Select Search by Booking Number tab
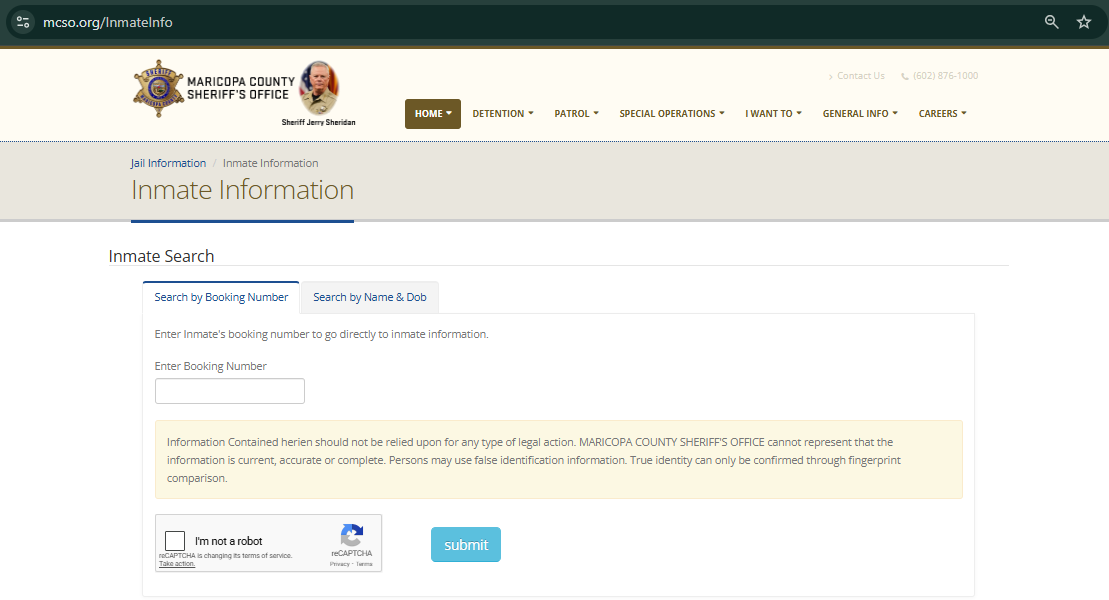Screen dimensions: 1109x600 coord(221,297)
